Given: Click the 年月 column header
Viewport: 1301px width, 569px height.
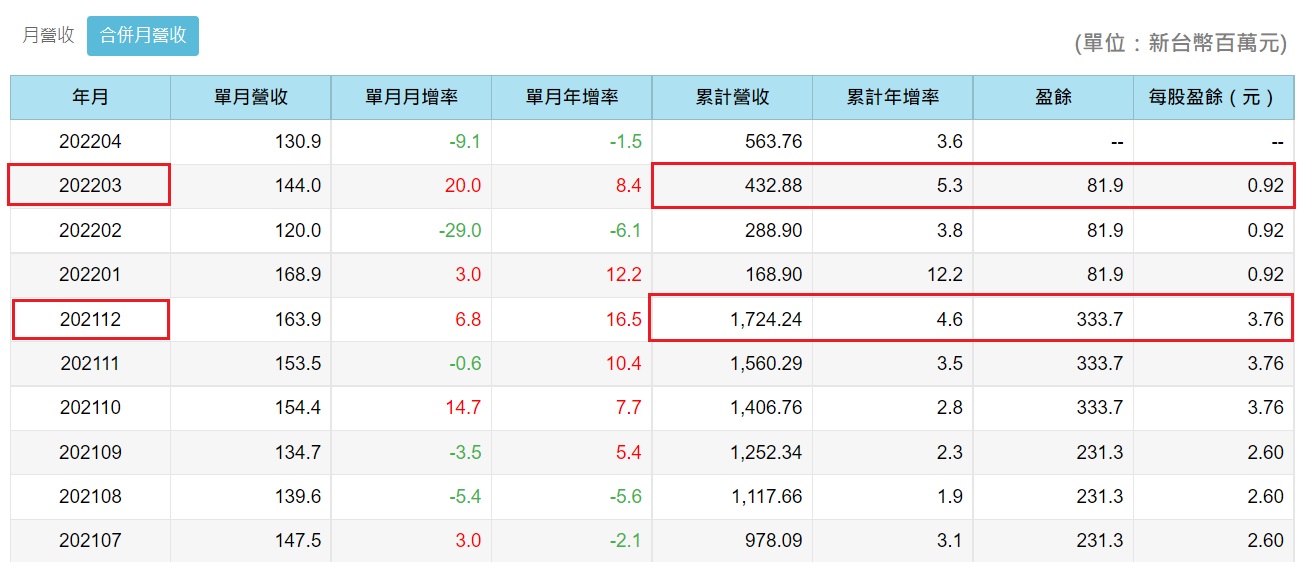Looking at the screenshot, I should 90,97.
